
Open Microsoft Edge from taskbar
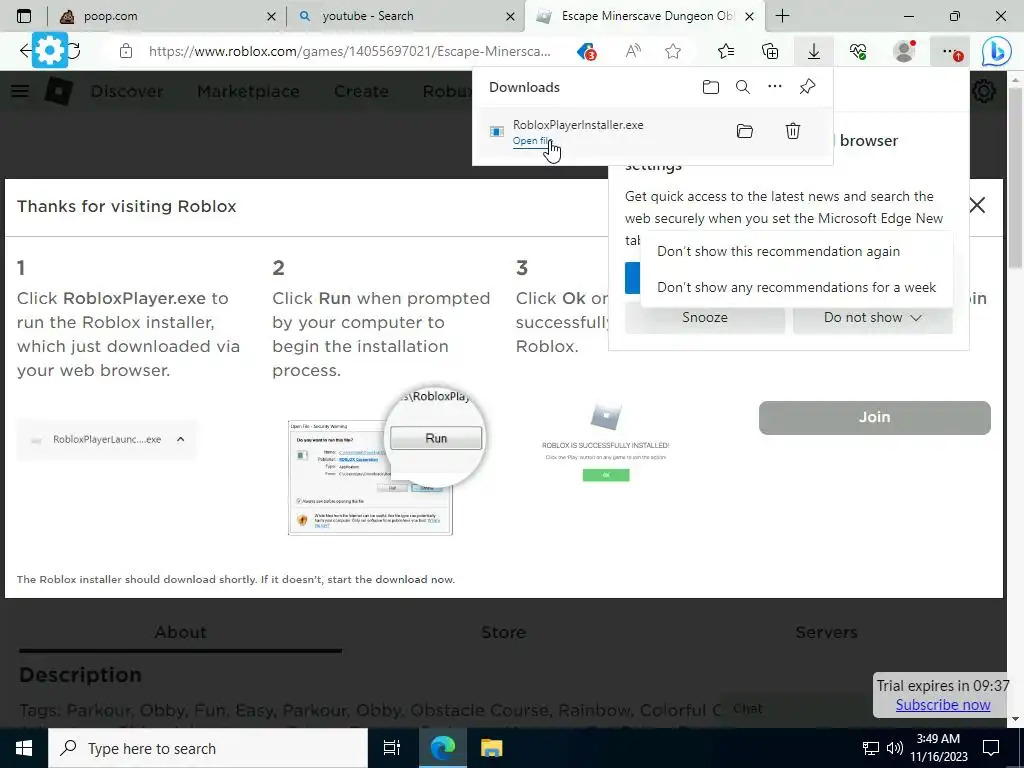coord(442,748)
